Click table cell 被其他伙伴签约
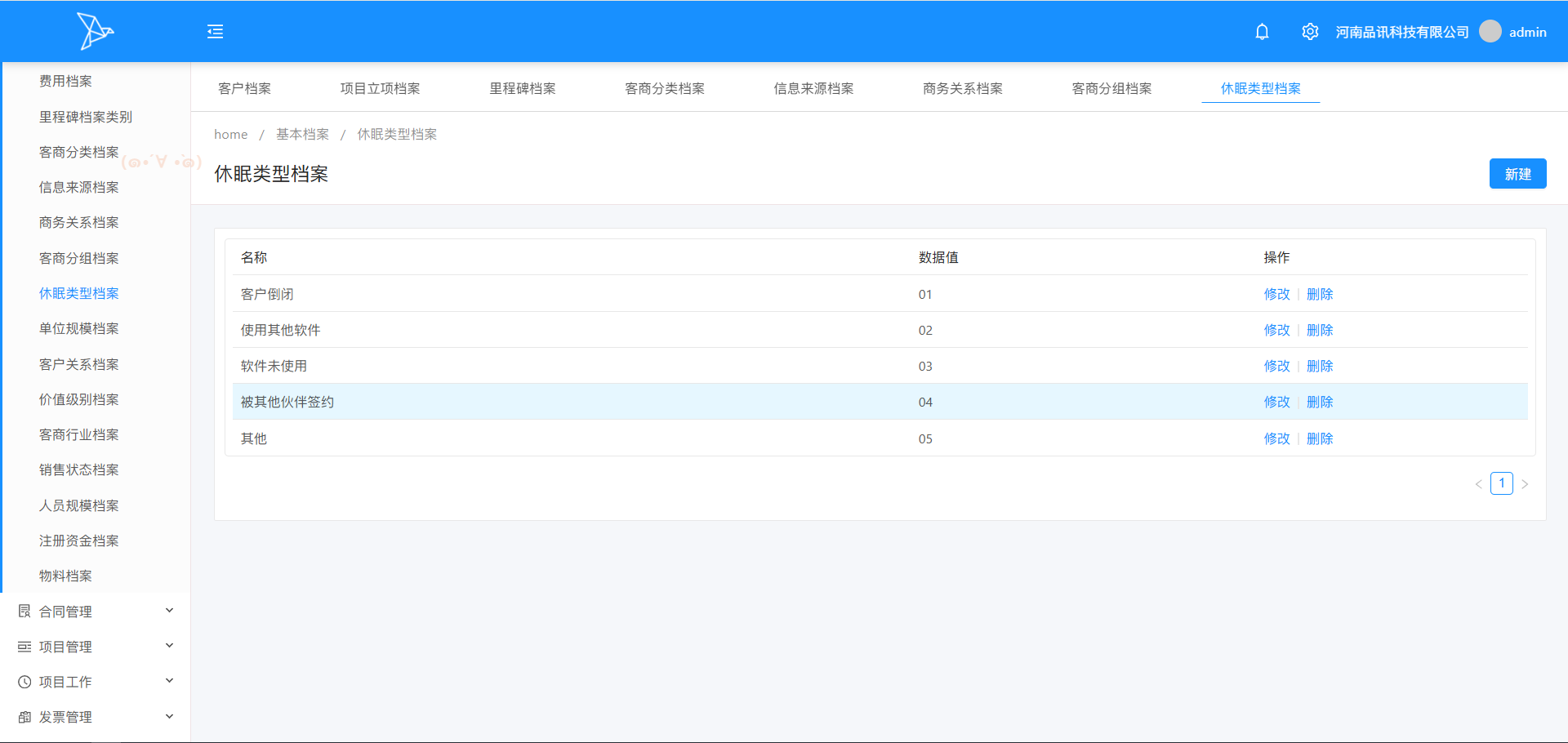 [287, 402]
